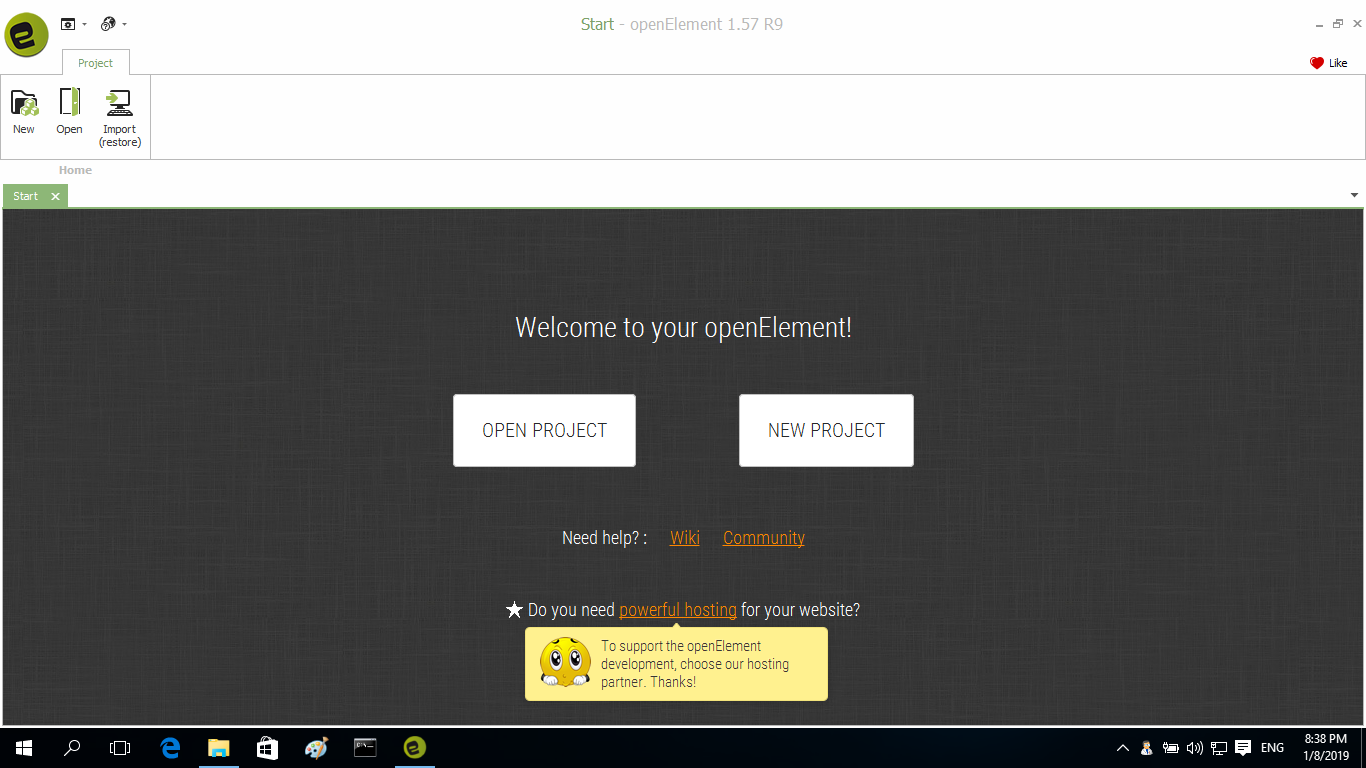Click the globe help icon in title bar
Image resolution: width=1366 pixels, height=768 pixels.
[108, 24]
